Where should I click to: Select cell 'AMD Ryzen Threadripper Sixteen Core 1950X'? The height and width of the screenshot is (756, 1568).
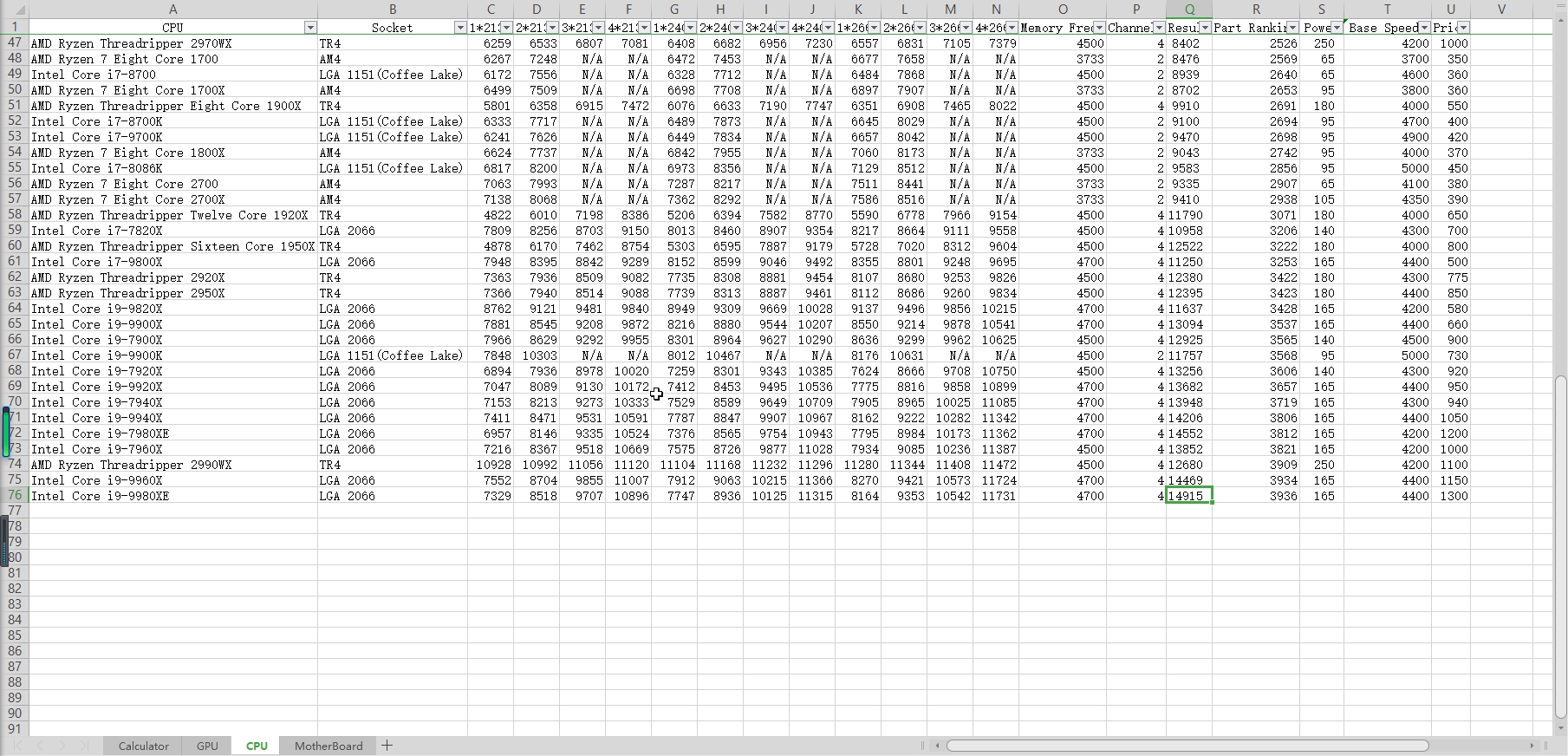coord(173,246)
